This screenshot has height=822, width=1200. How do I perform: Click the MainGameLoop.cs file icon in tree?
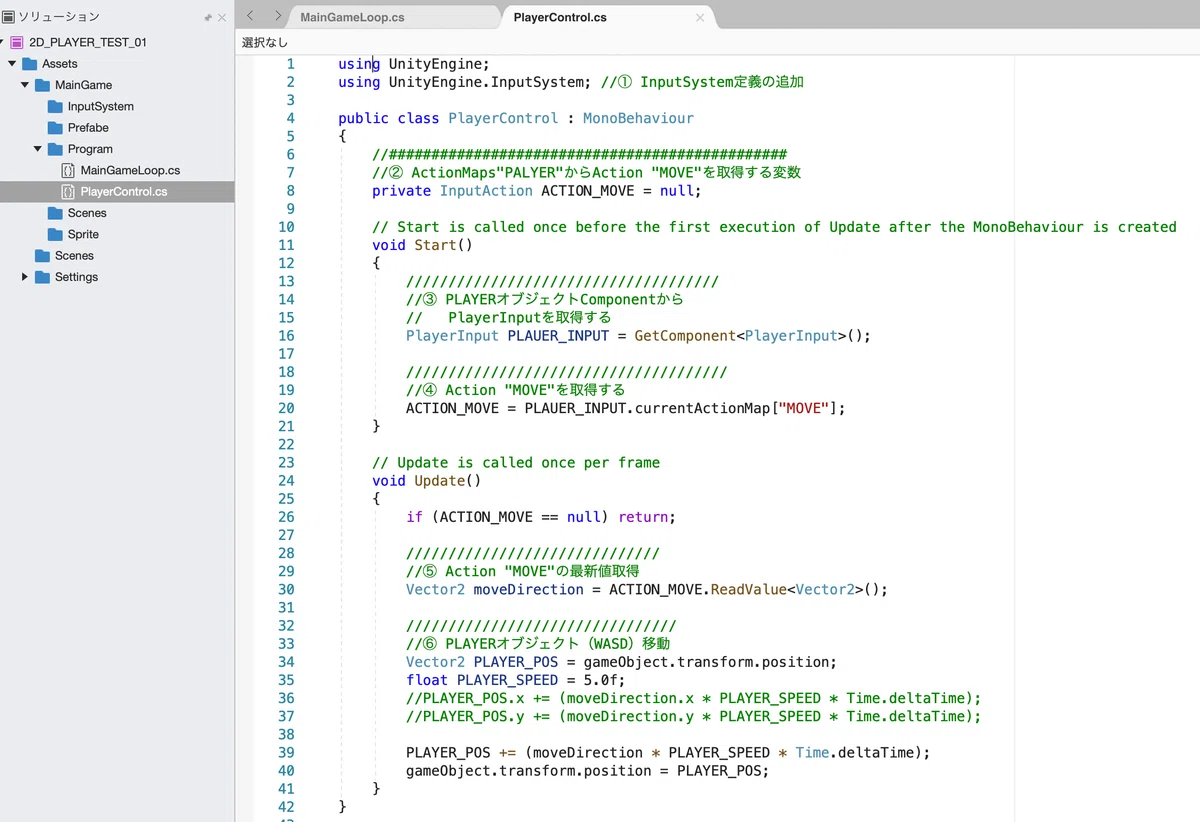click(68, 170)
